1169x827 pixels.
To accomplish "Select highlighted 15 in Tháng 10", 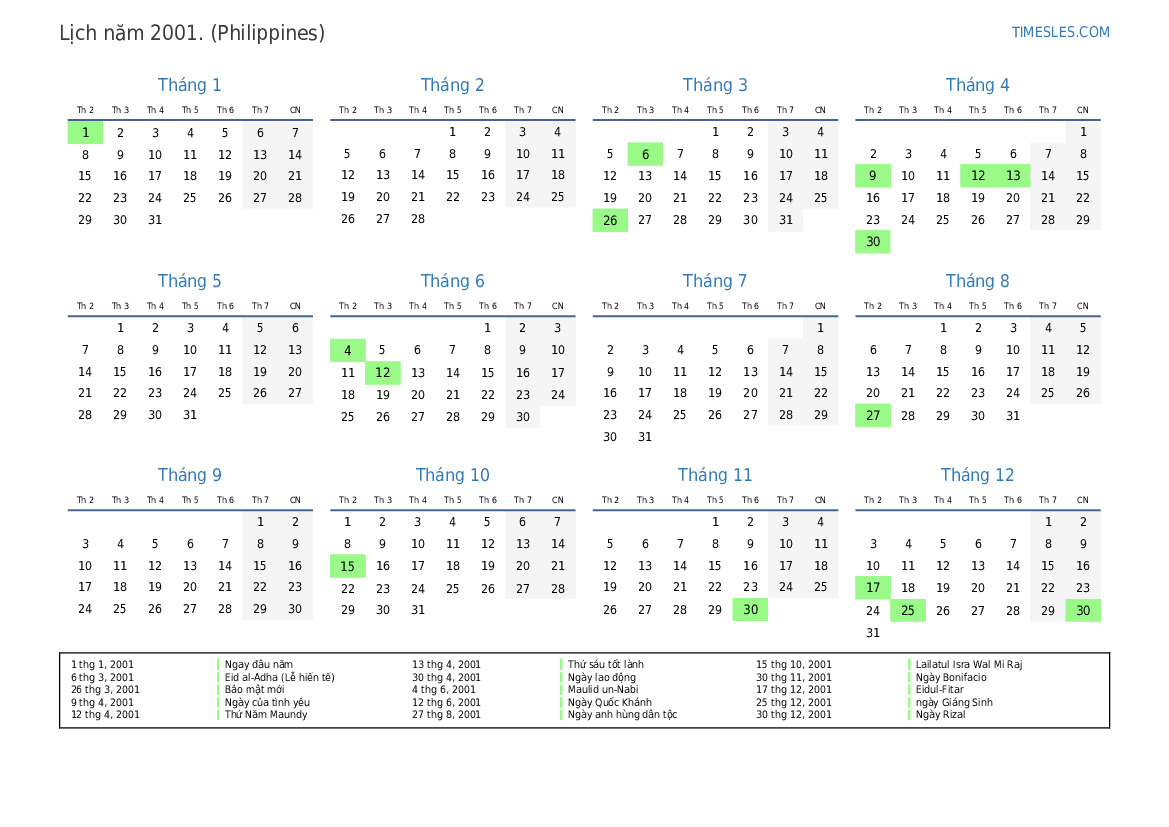I will pos(347,567).
